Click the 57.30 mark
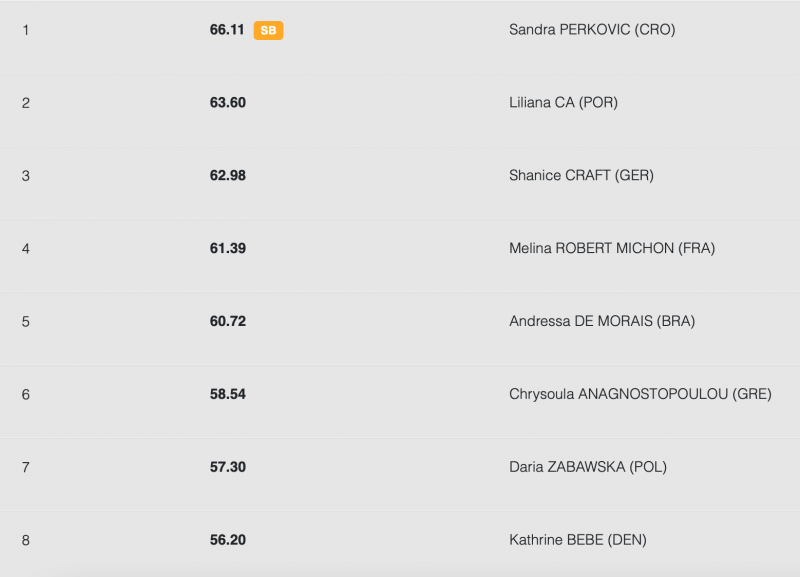 (227, 468)
